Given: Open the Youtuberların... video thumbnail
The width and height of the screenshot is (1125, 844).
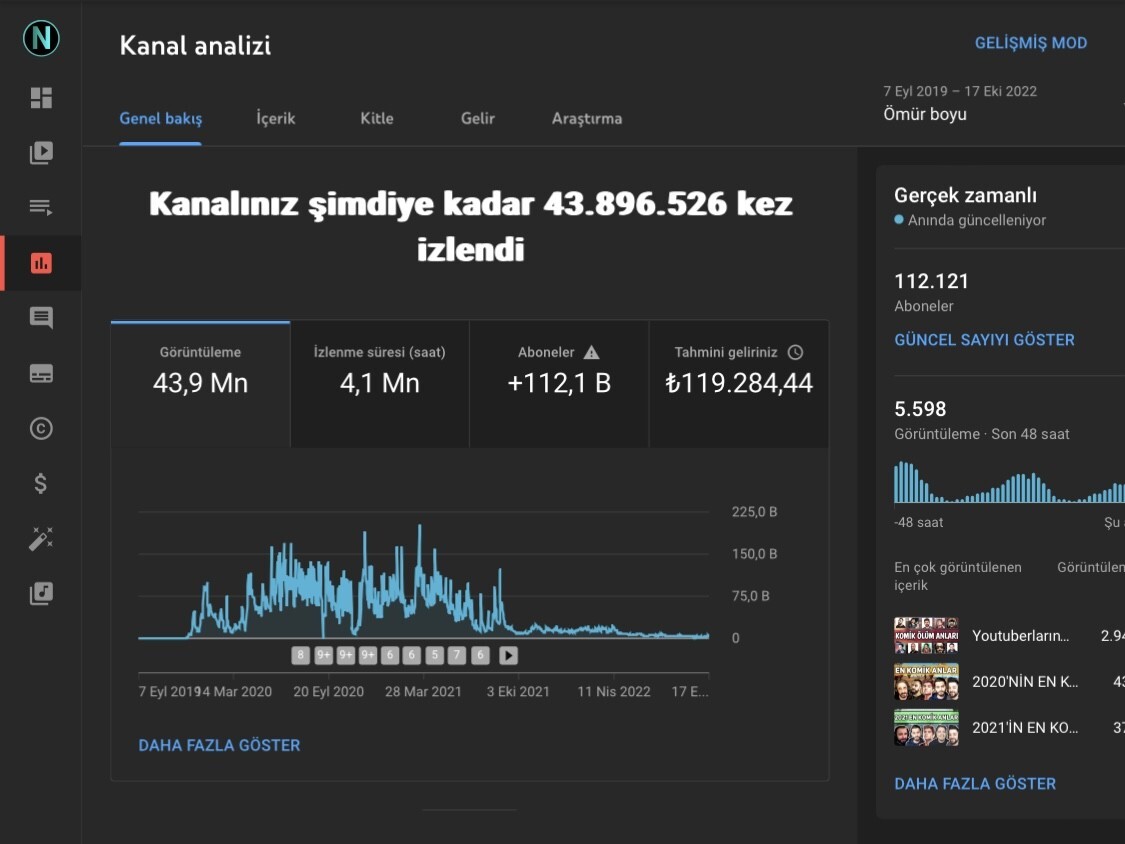Looking at the screenshot, I should (x=926, y=635).
